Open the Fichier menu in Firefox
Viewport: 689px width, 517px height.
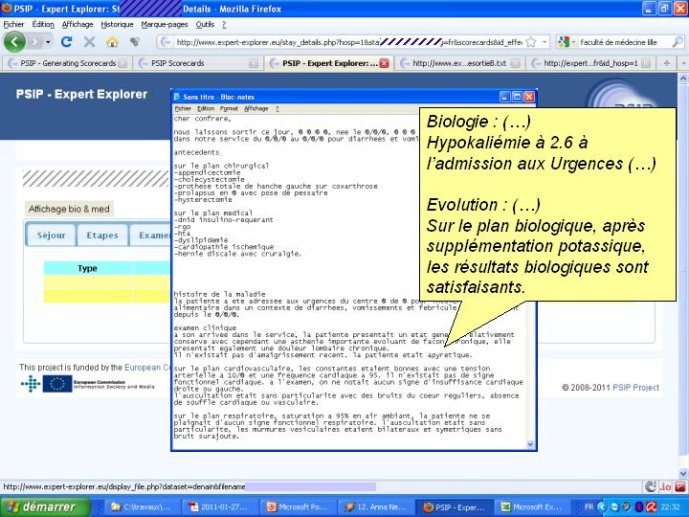click(14, 24)
